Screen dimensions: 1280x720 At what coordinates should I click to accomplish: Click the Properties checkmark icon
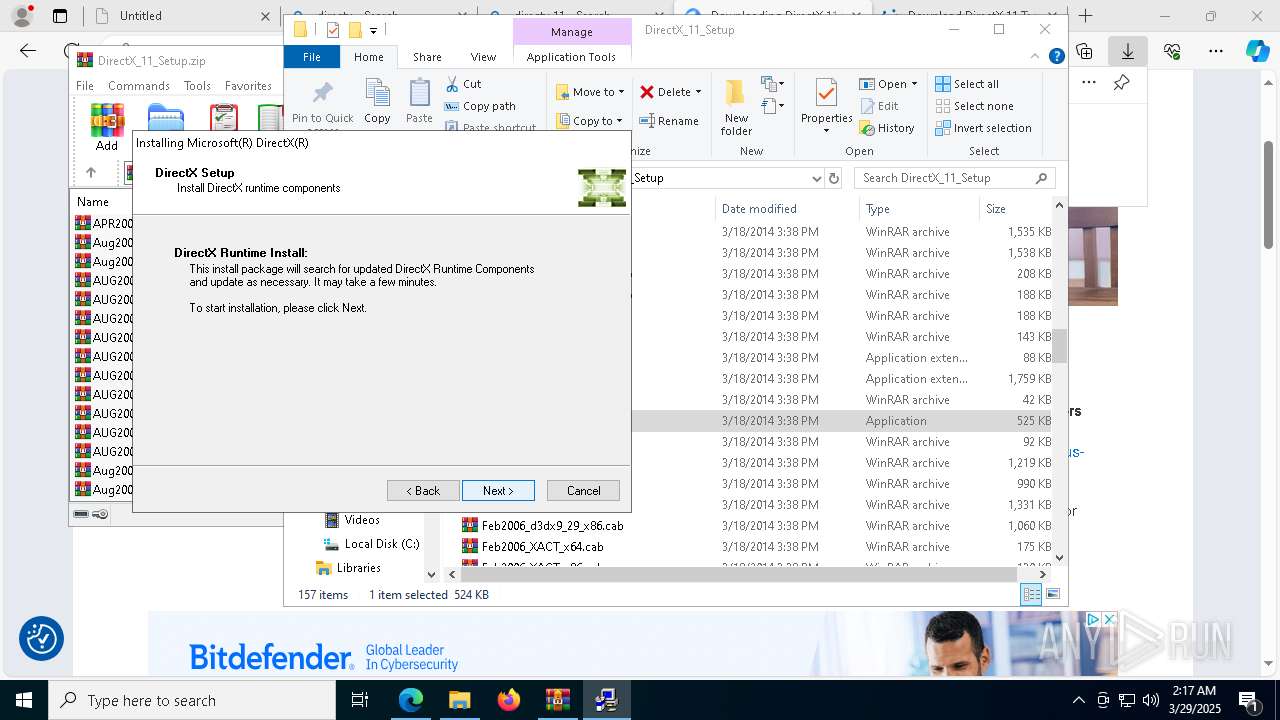pyautogui.click(x=826, y=94)
